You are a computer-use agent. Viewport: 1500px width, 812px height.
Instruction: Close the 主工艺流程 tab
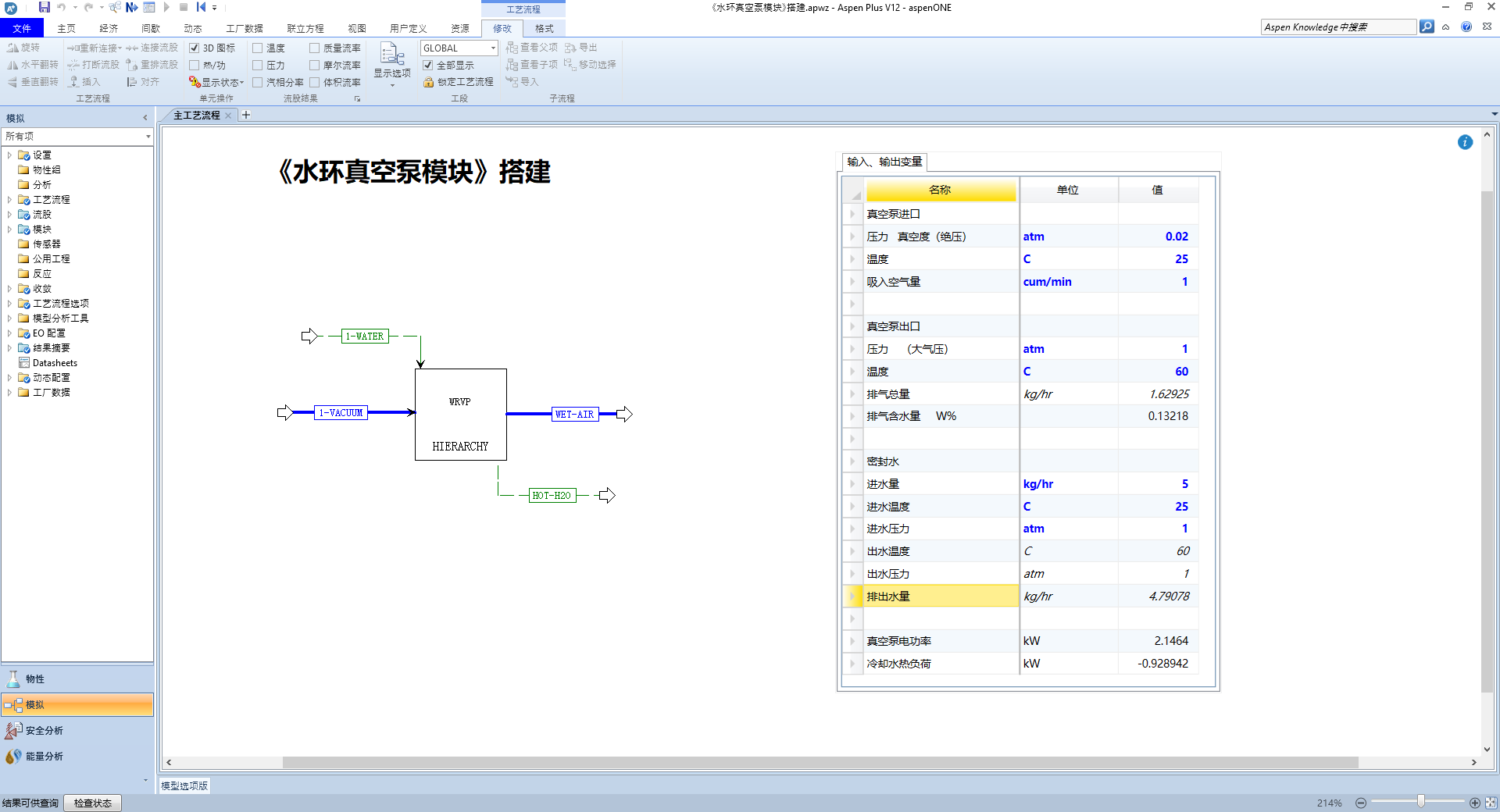pos(228,116)
